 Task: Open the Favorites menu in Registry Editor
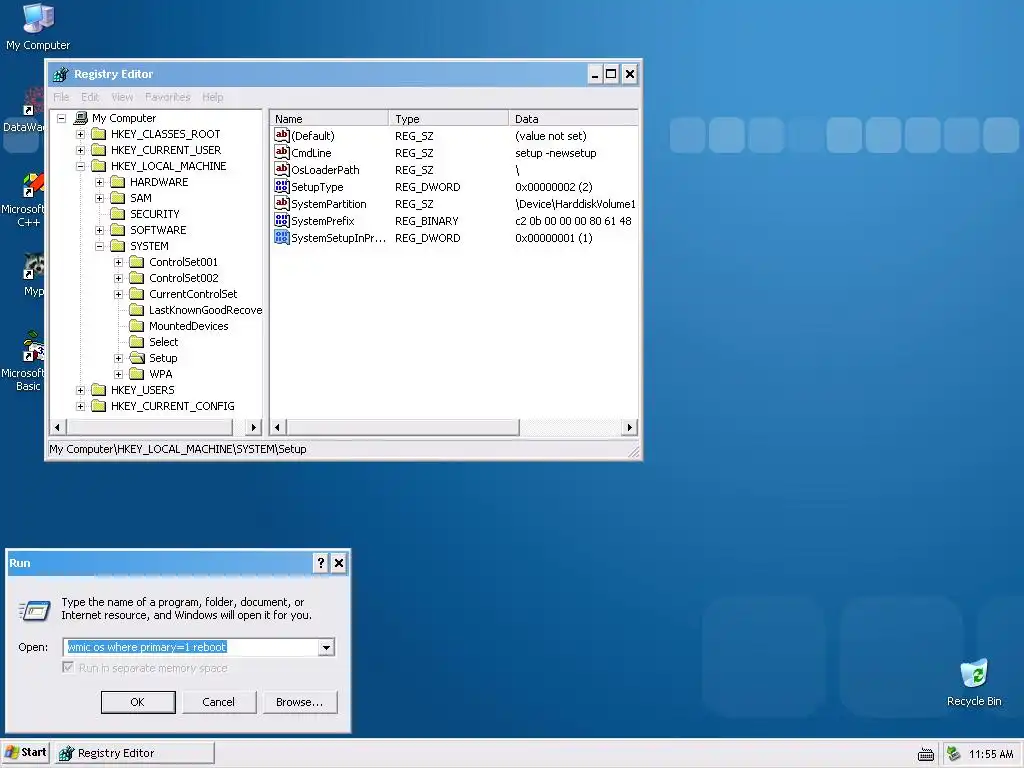coord(168,97)
